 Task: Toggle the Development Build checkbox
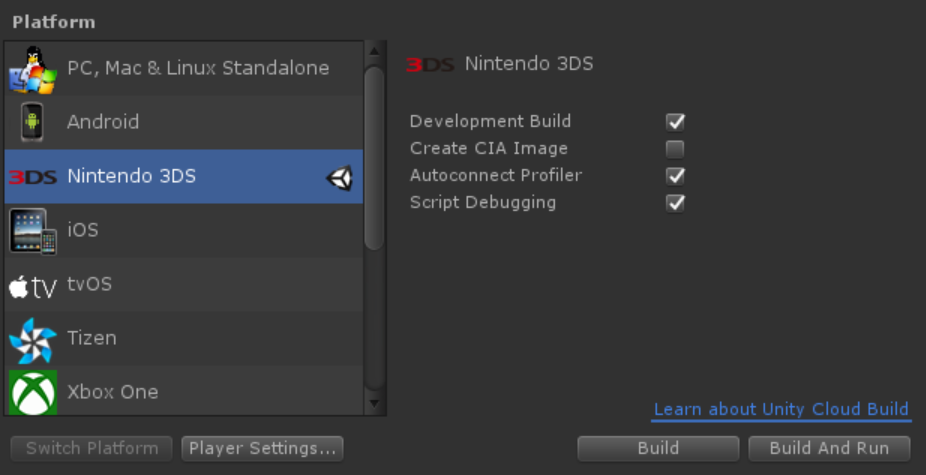pos(675,122)
